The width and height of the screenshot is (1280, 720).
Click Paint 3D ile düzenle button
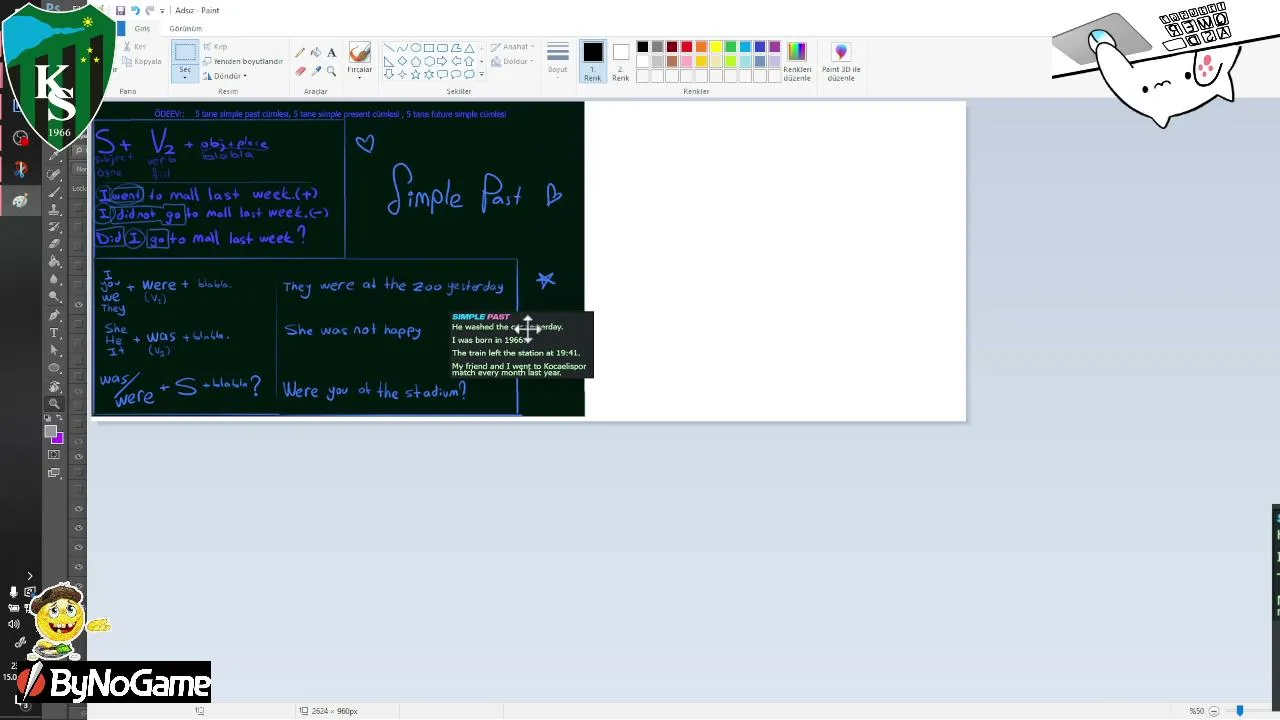coord(841,62)
